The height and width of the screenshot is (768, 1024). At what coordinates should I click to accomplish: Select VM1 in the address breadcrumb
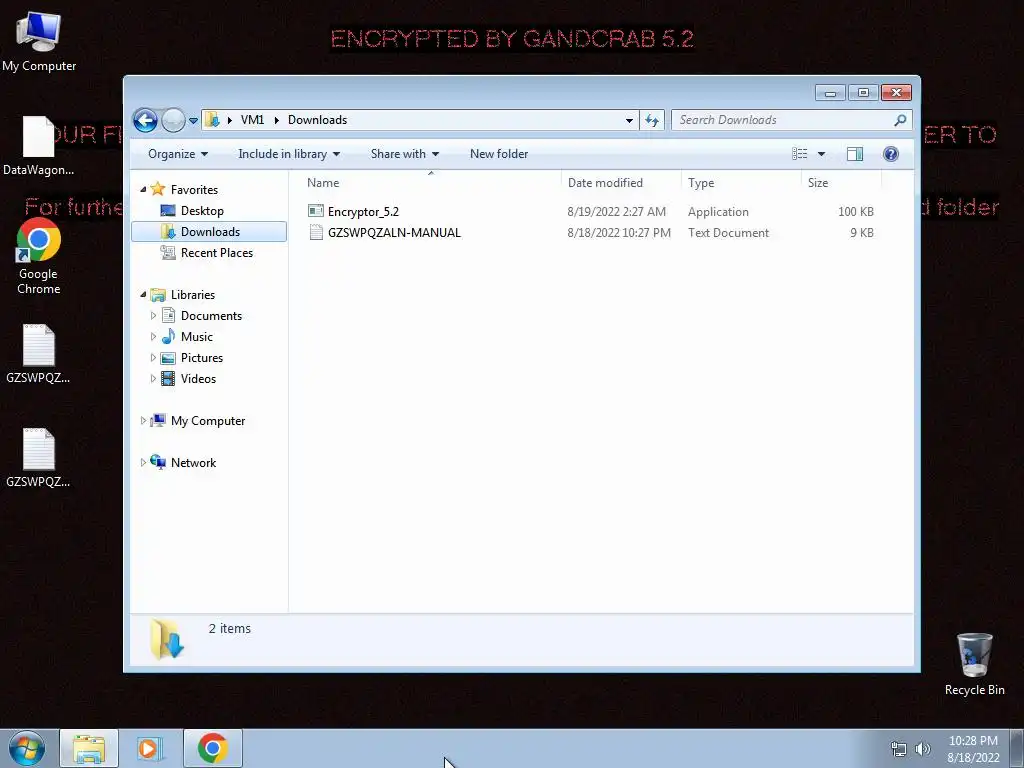(252, 120)
